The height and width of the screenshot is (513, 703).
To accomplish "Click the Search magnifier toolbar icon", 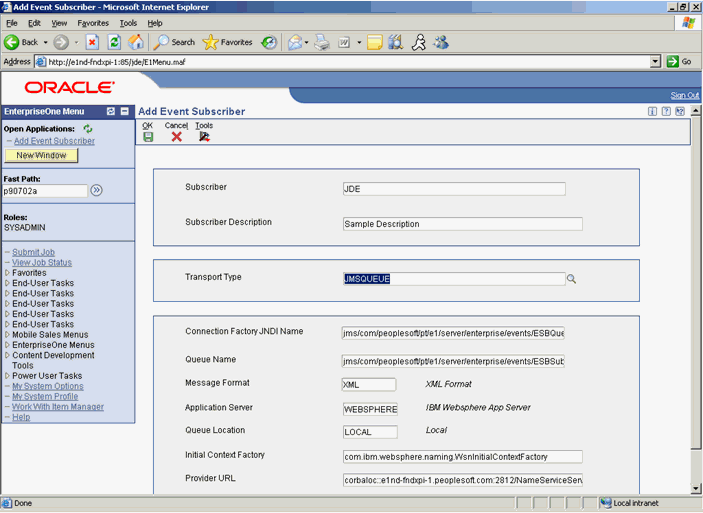I will tap(161, 43).
